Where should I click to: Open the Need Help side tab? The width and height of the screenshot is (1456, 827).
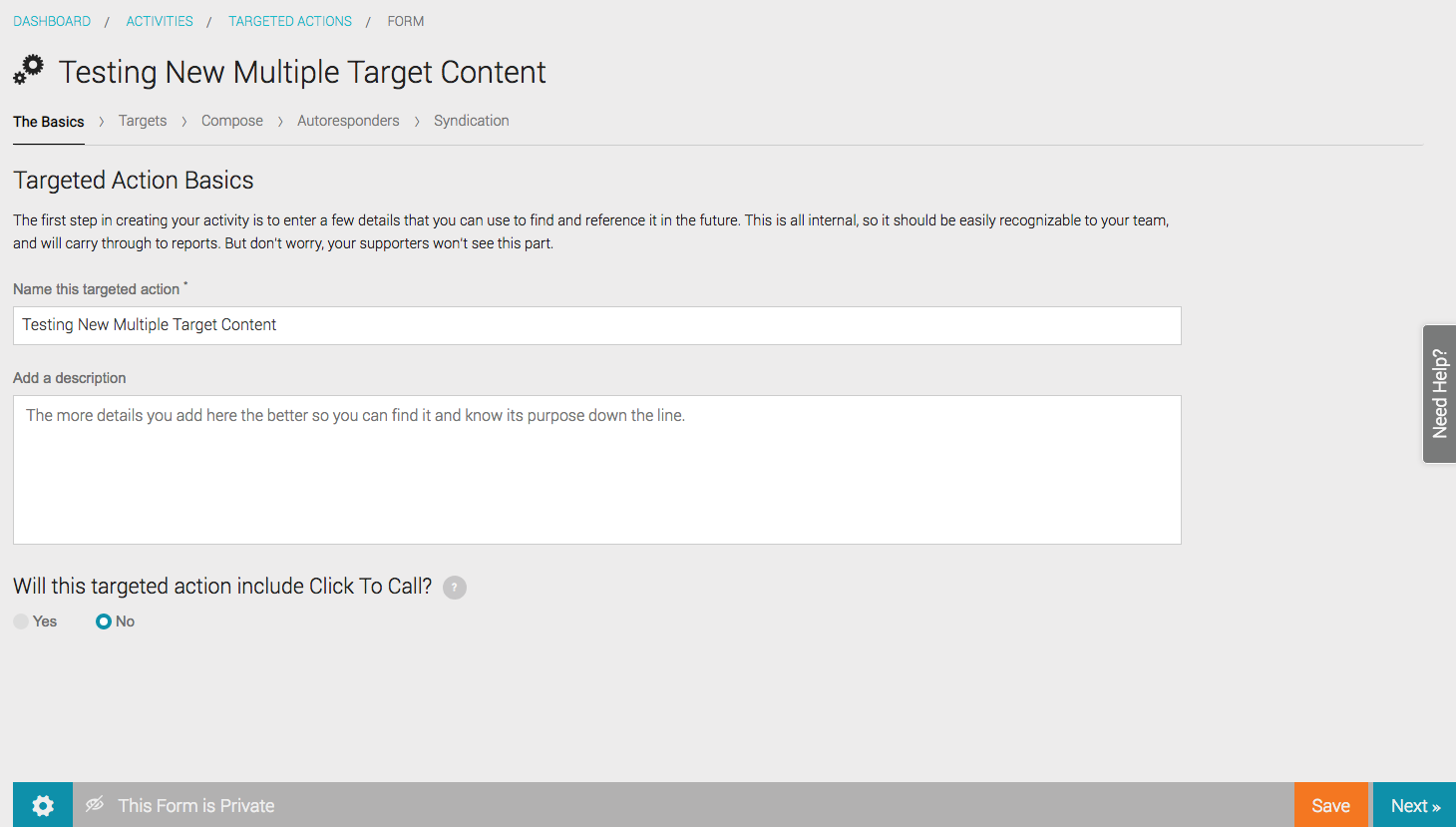coord(1439,394)
